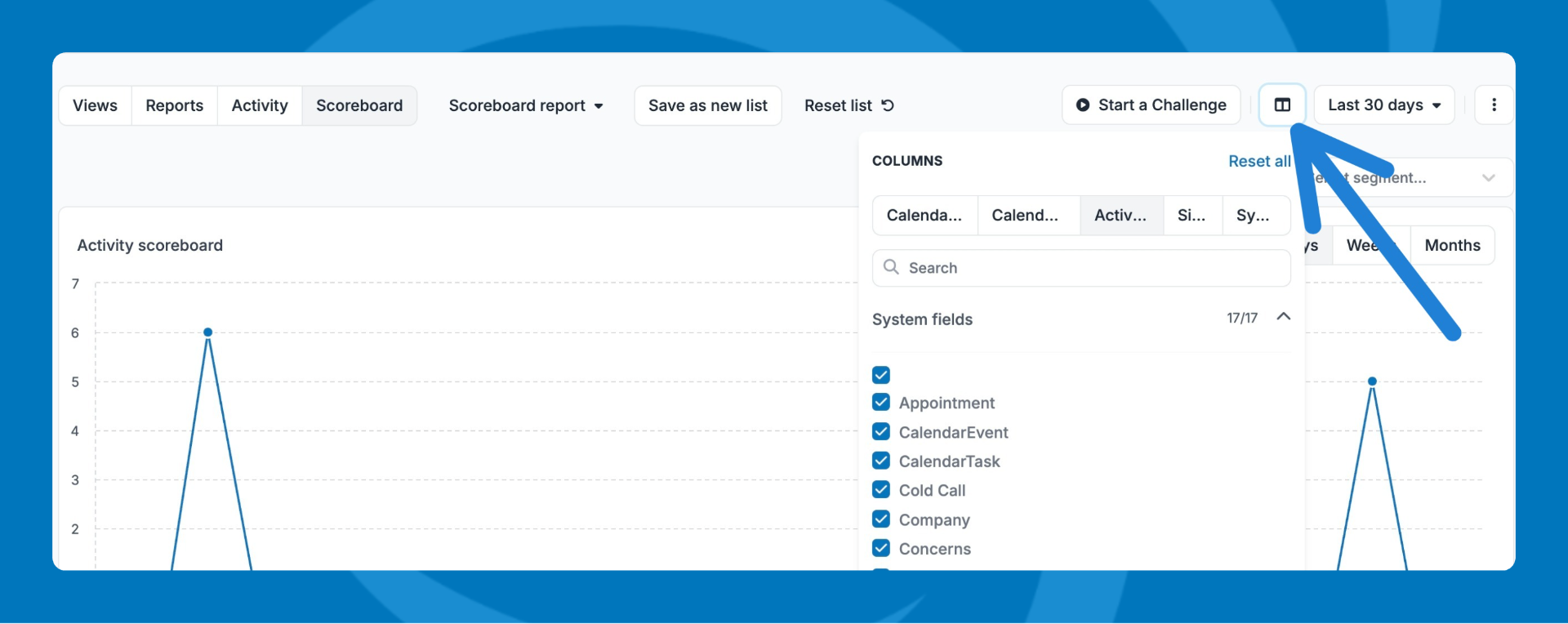Collapse the System fields section chevron
The width and height of the screenshot is (1568, 624).
click(x=1283, y=317)
